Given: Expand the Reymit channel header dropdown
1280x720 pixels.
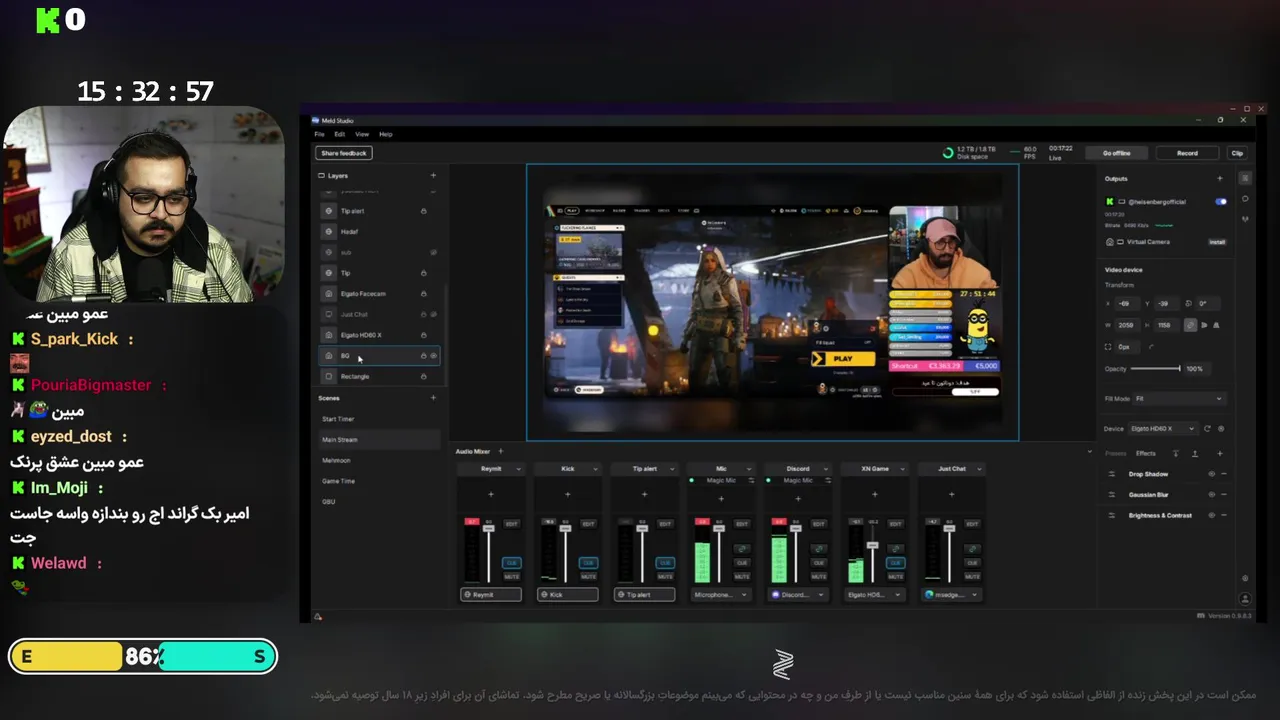Looking at the screenshot, I should pyautogui.click(x=519, y=469).
